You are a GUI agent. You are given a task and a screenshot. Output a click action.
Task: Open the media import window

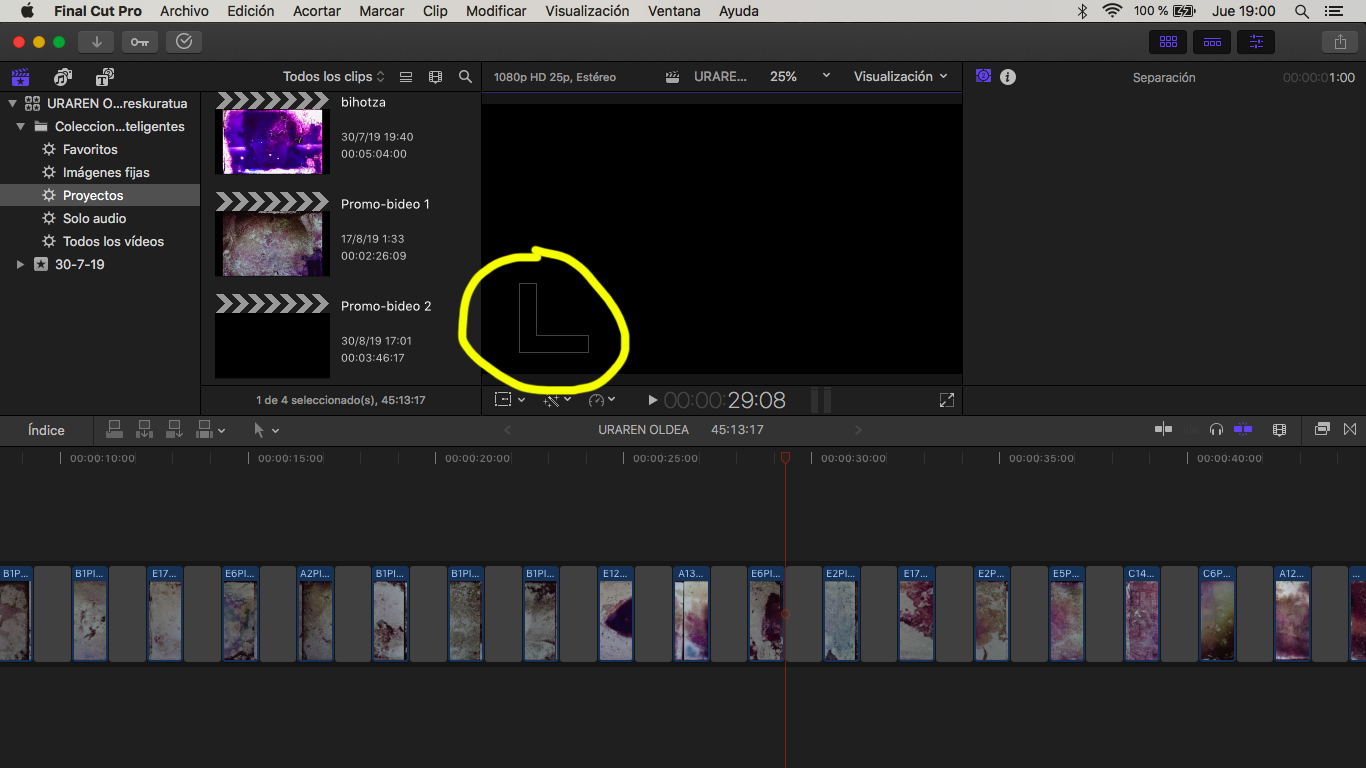pyautogui.click(x=96, y=42)
